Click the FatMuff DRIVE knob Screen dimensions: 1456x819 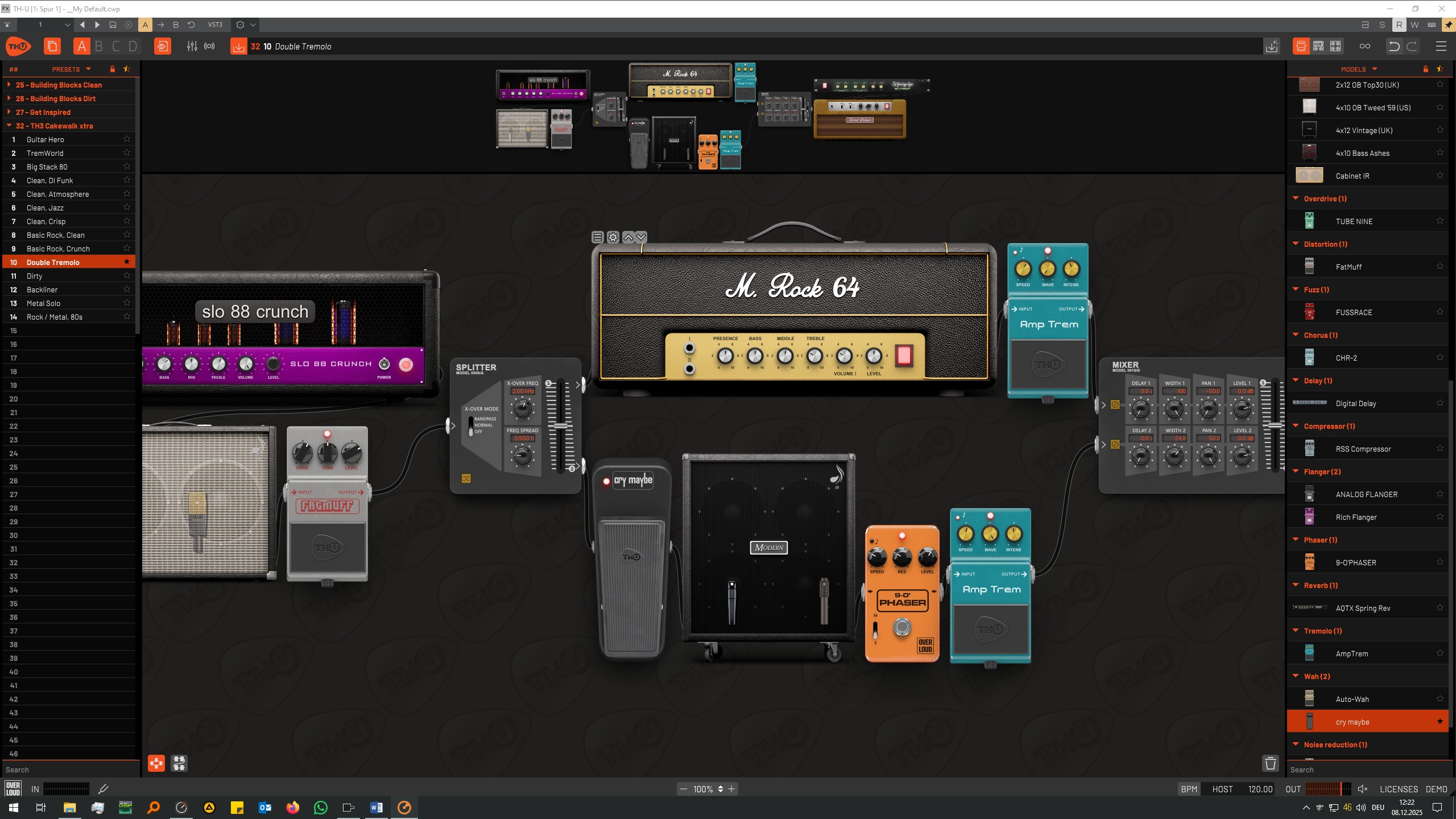tap(302, 453)
